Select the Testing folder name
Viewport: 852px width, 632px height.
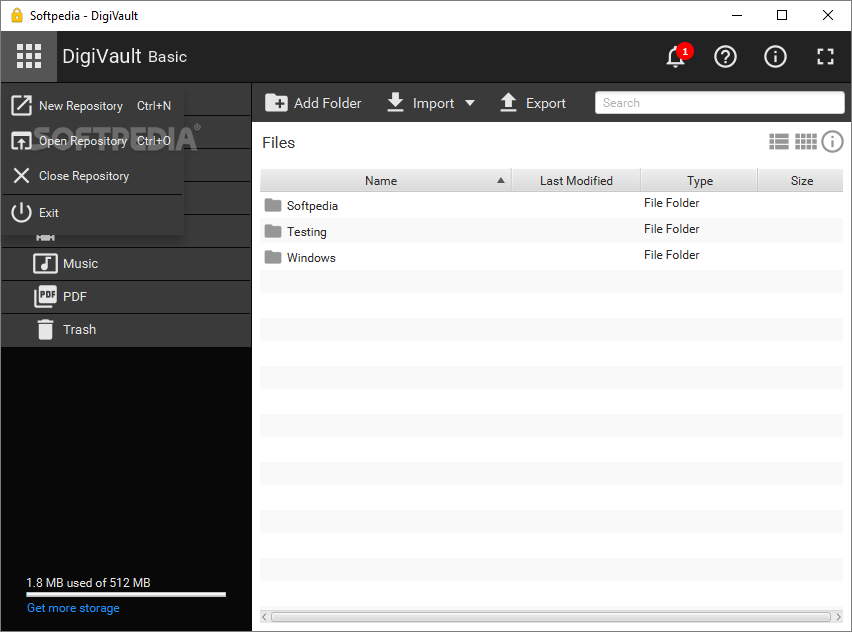point(306,232)
